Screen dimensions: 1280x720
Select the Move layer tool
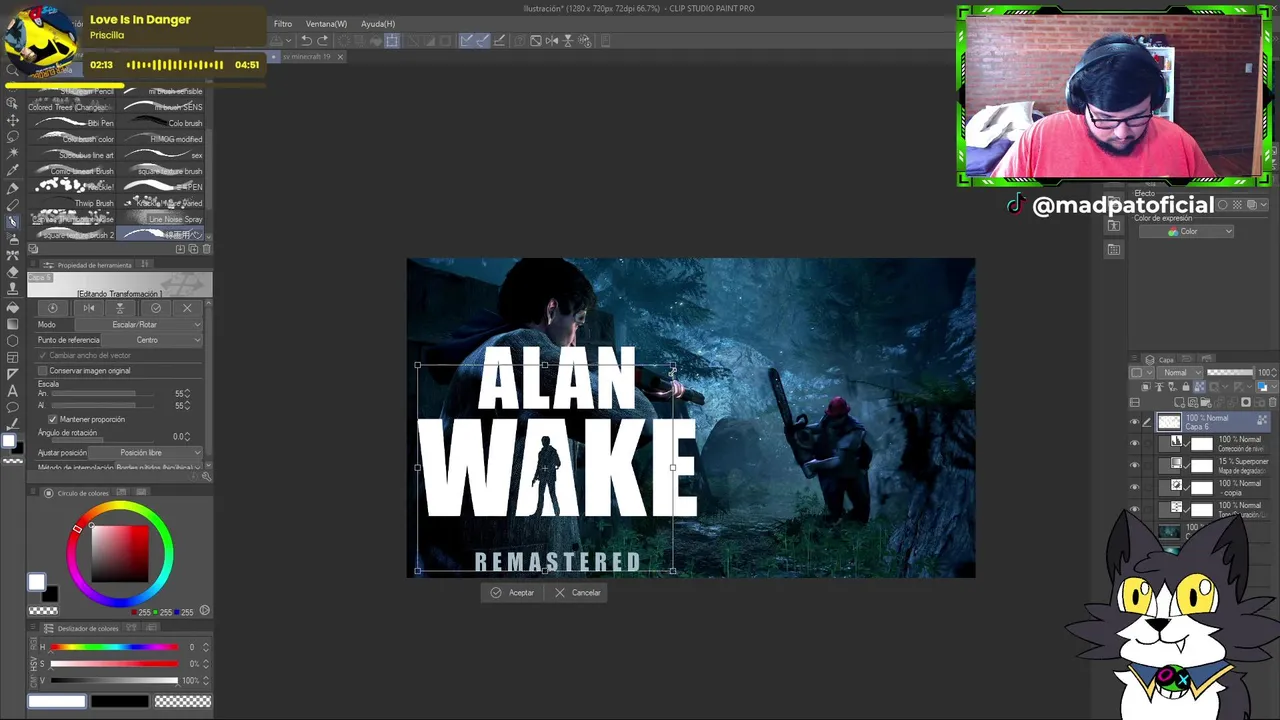[12, 120]
